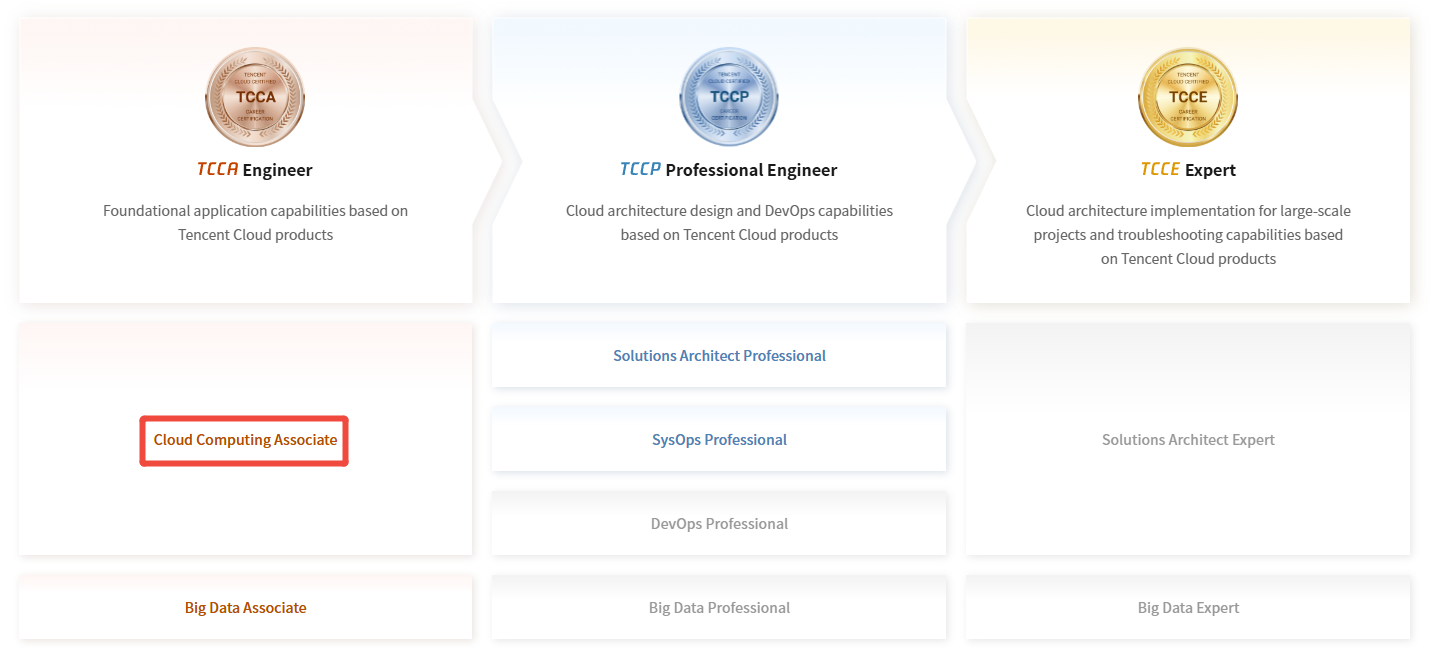Viewport: 1433px width, 660px height.
Task: Open the Big Data Associate certification
Action: point(245,608)
